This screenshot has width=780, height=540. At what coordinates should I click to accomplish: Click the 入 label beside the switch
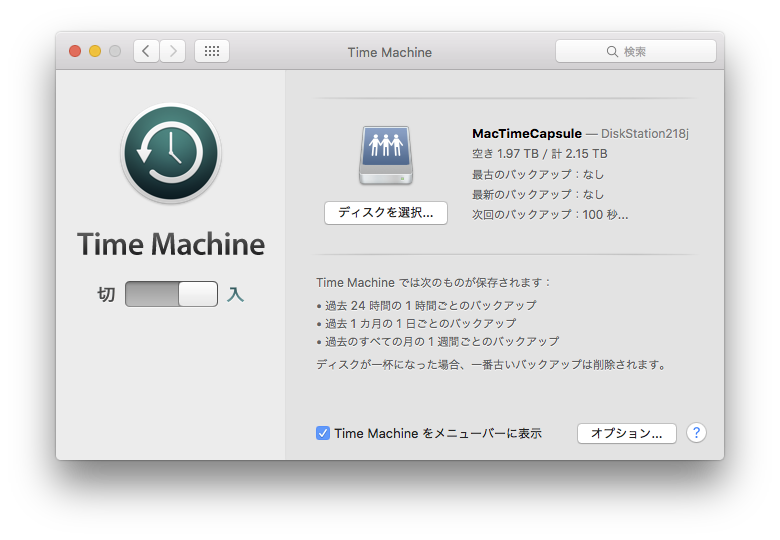[x=235, y=294]
